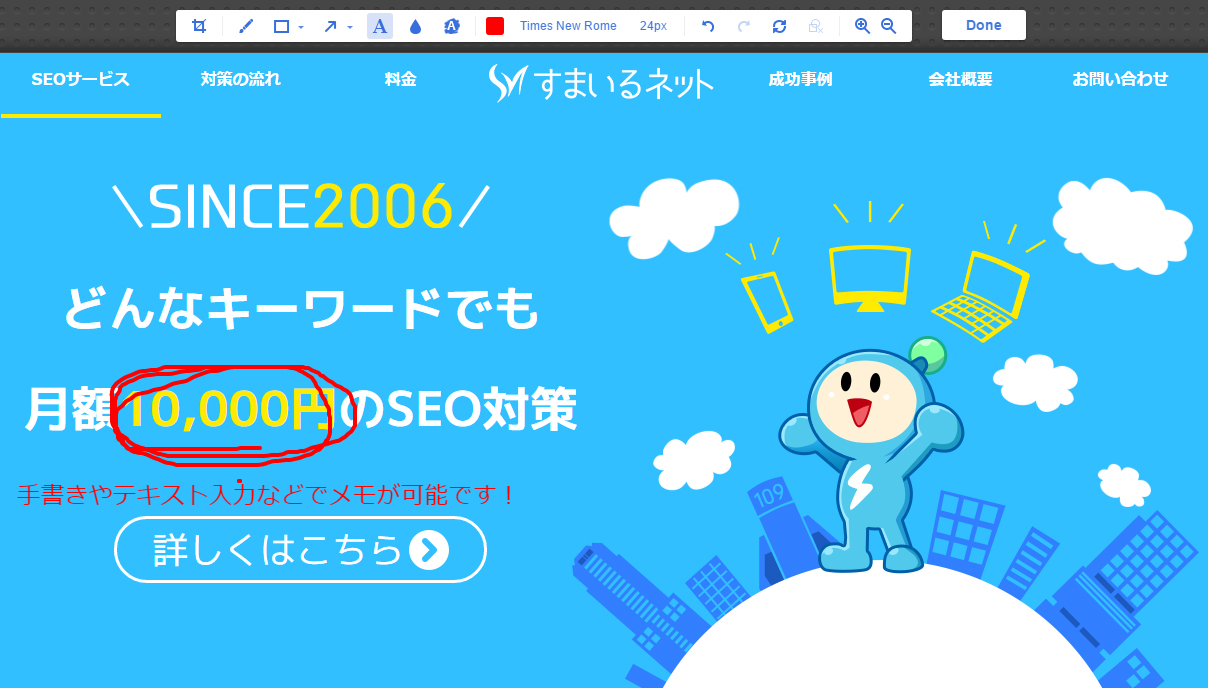The image size is (1208, 688).
Task: Click the yellow monitor illustration
Action: pyautogui.click(x=870, y=277)
